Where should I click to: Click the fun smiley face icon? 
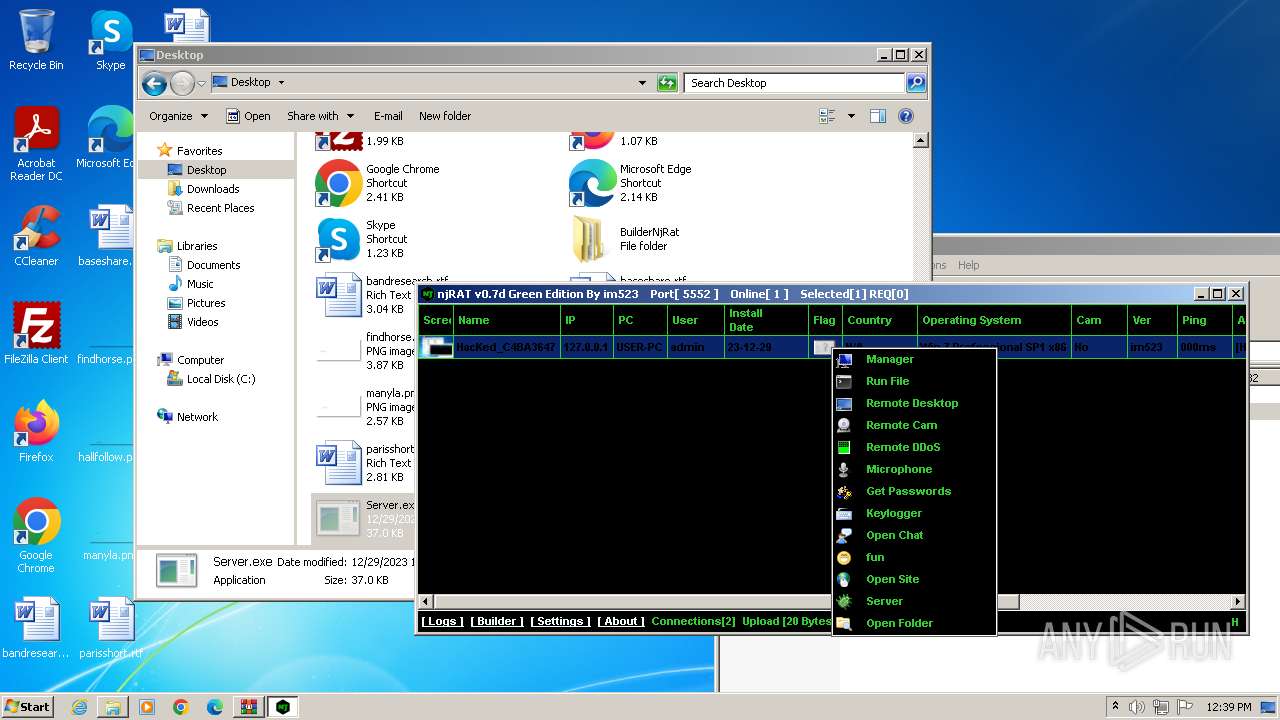[845, 557]
